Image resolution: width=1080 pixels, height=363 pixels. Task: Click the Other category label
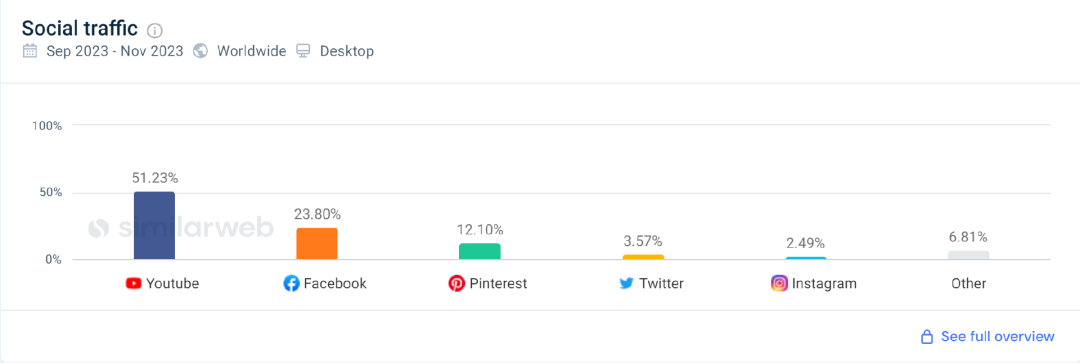pos(968,283)
